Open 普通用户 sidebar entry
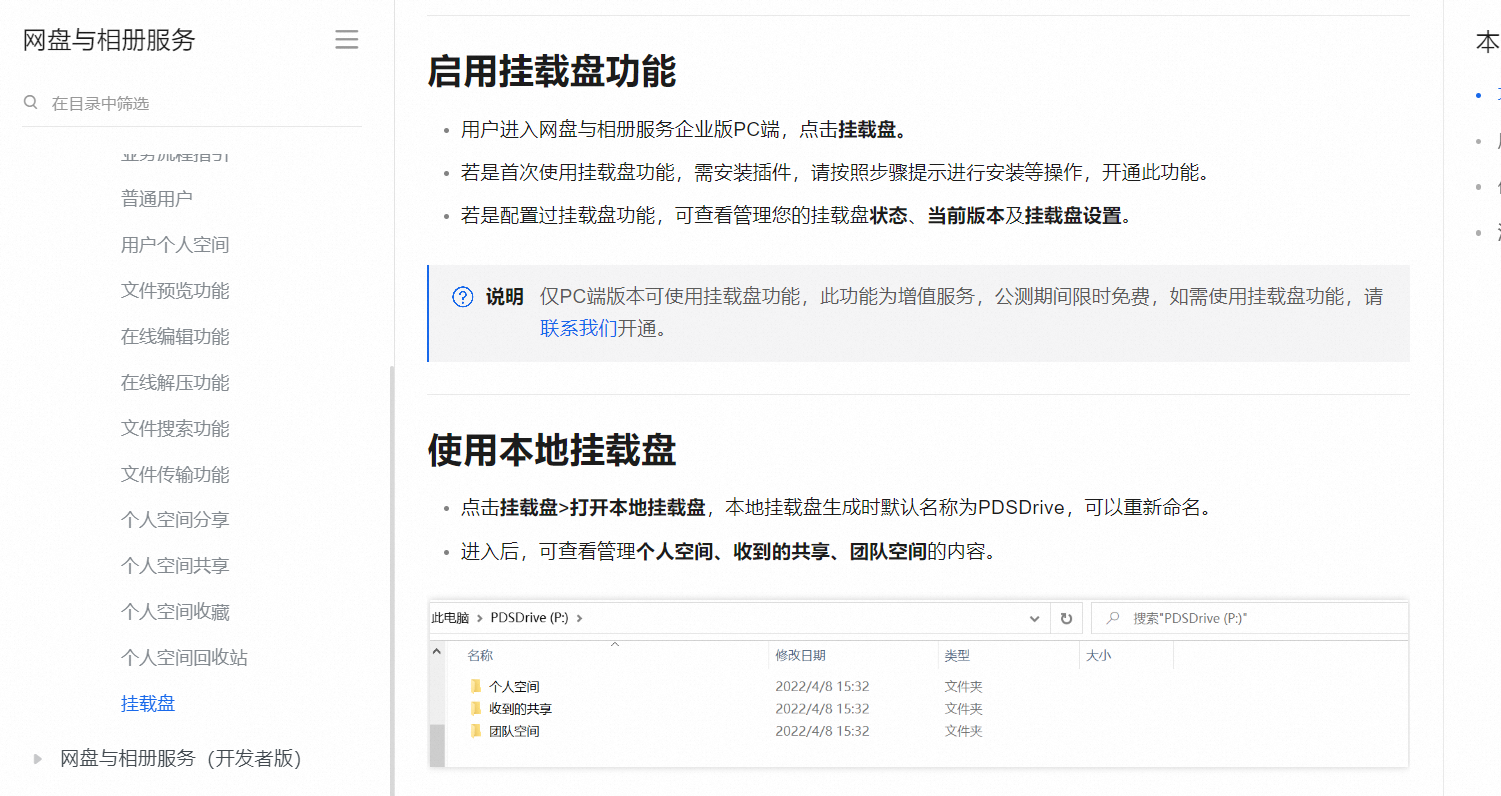This screenshot has height=796, width=1501. pyautogui.click(x=157, y=199)
